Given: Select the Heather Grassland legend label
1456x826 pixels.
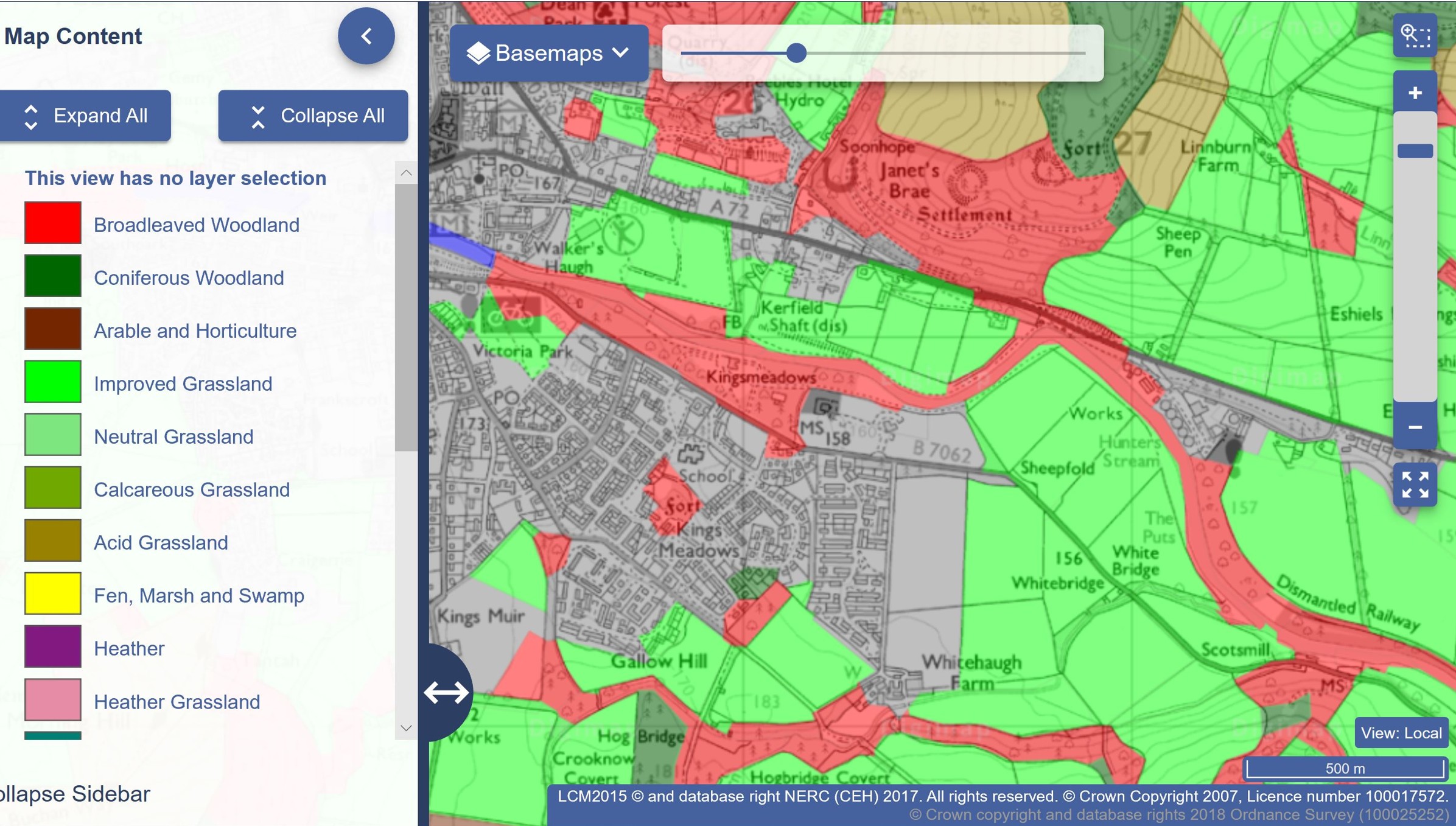Looking at the screenshot, I should [177, 702].
